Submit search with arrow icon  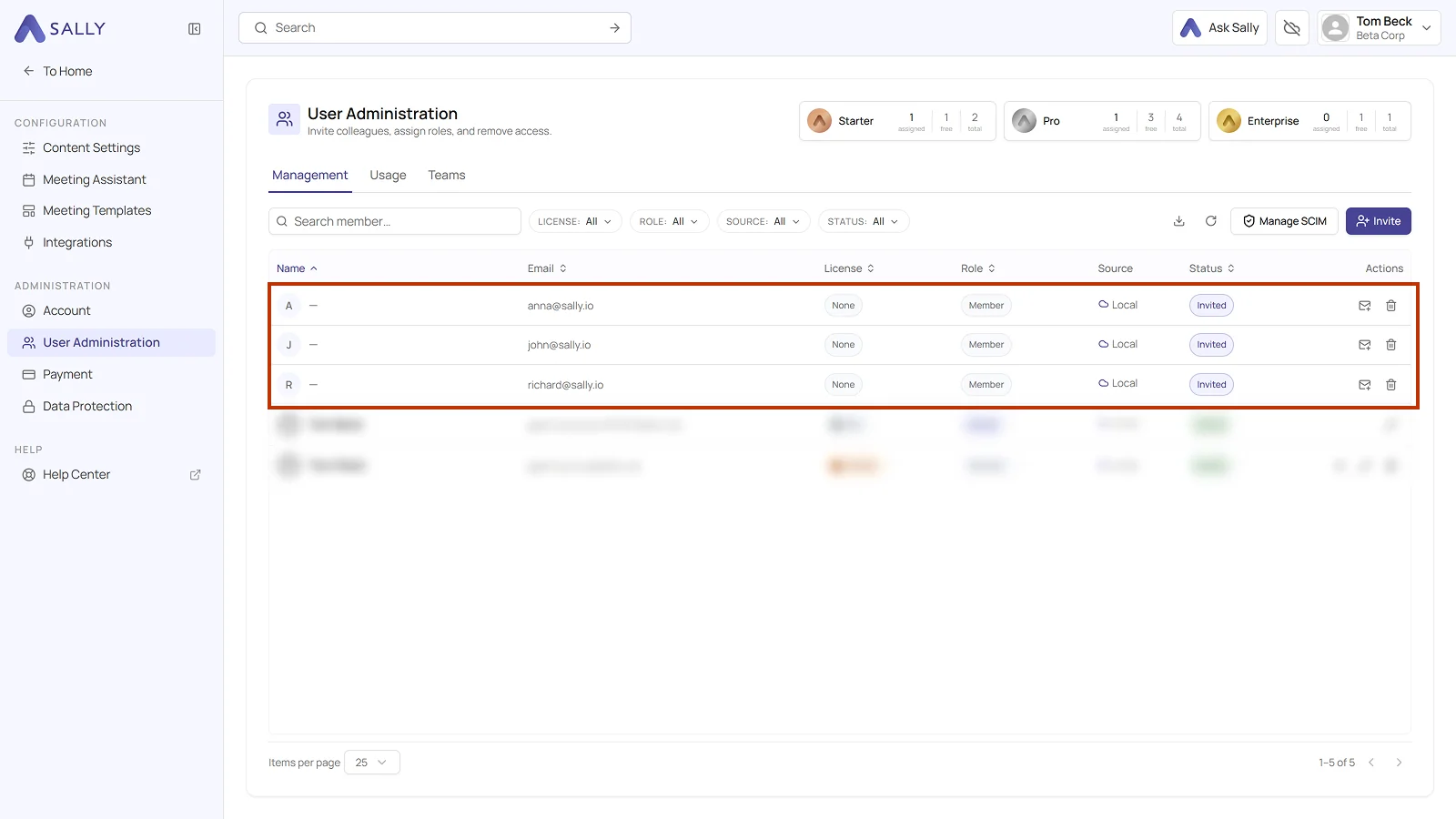coord(615,28)
